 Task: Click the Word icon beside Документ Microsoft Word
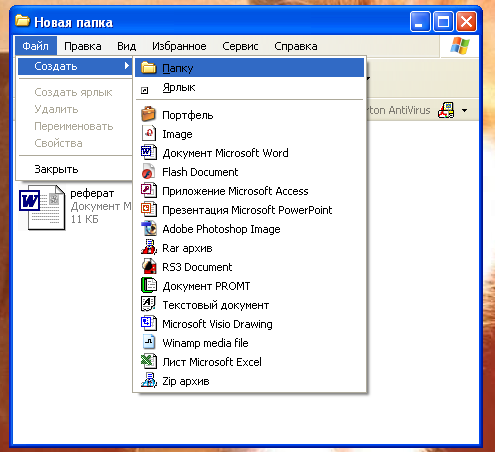point(148,152)
